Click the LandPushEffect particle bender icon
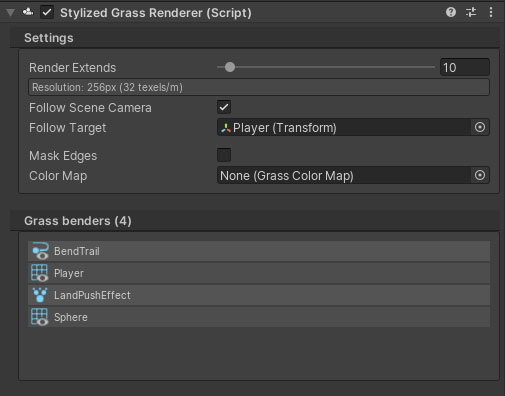The width and height of the screenshot is (505, 396). click(40, 295)
